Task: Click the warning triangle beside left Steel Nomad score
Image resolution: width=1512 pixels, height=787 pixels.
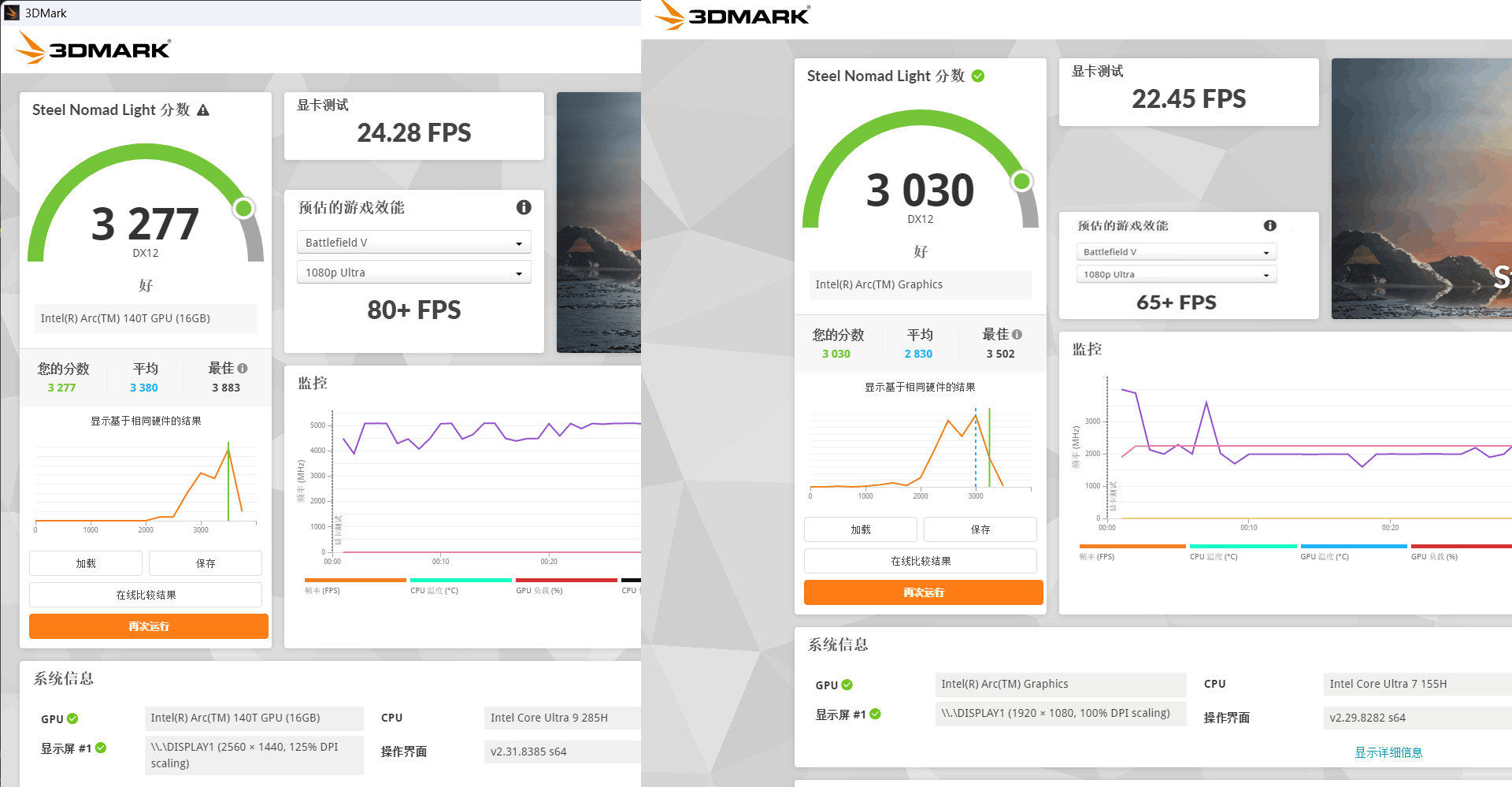Action: pos(203,110)
